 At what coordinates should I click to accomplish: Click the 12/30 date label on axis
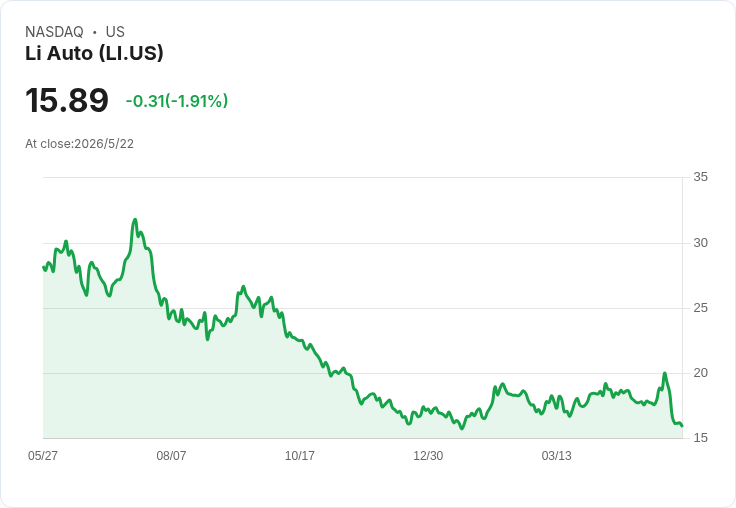click(x=428, y=455)
